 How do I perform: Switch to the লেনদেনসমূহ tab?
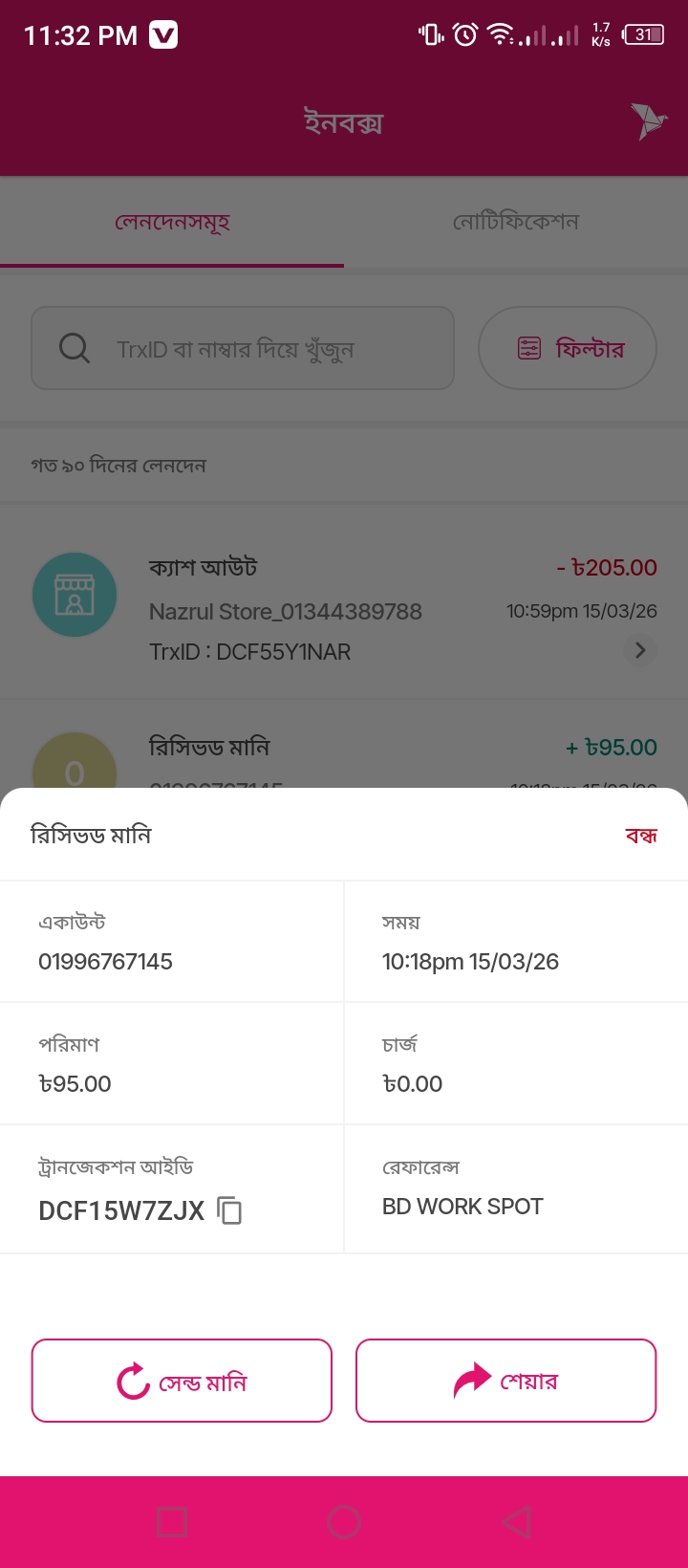[x=172, y=222]
